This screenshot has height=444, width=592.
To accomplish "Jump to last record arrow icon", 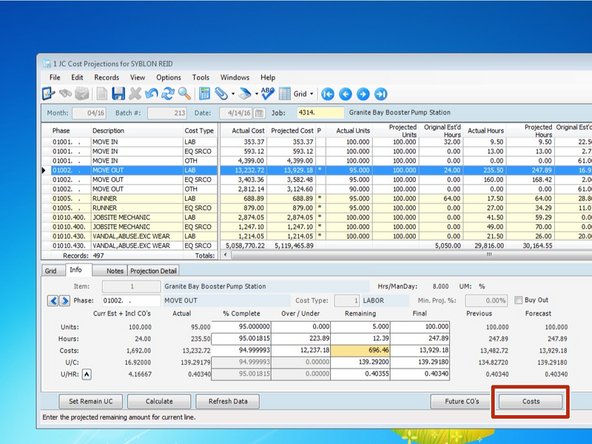I will coord(381,94).
